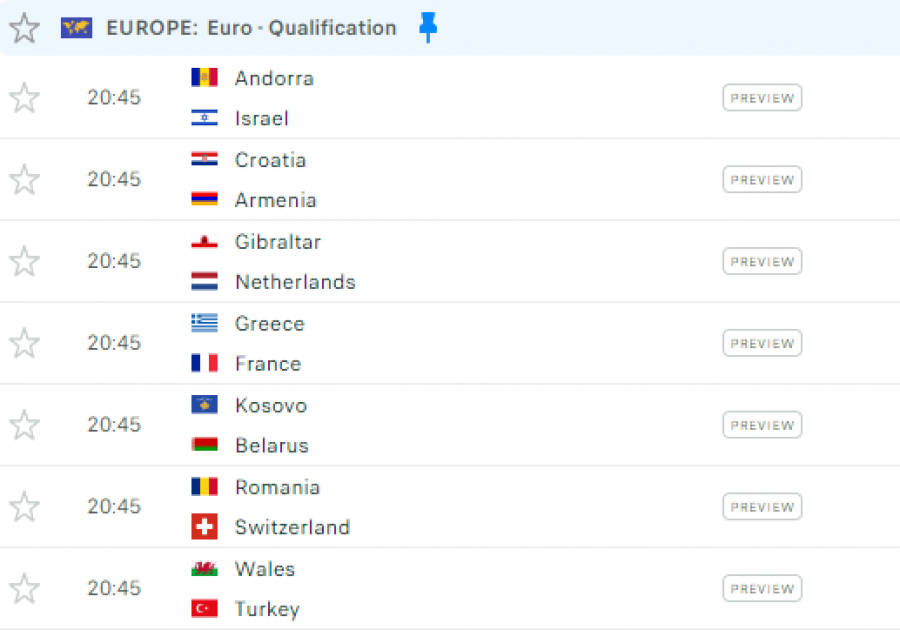View the Greece vs France preview

762,344
